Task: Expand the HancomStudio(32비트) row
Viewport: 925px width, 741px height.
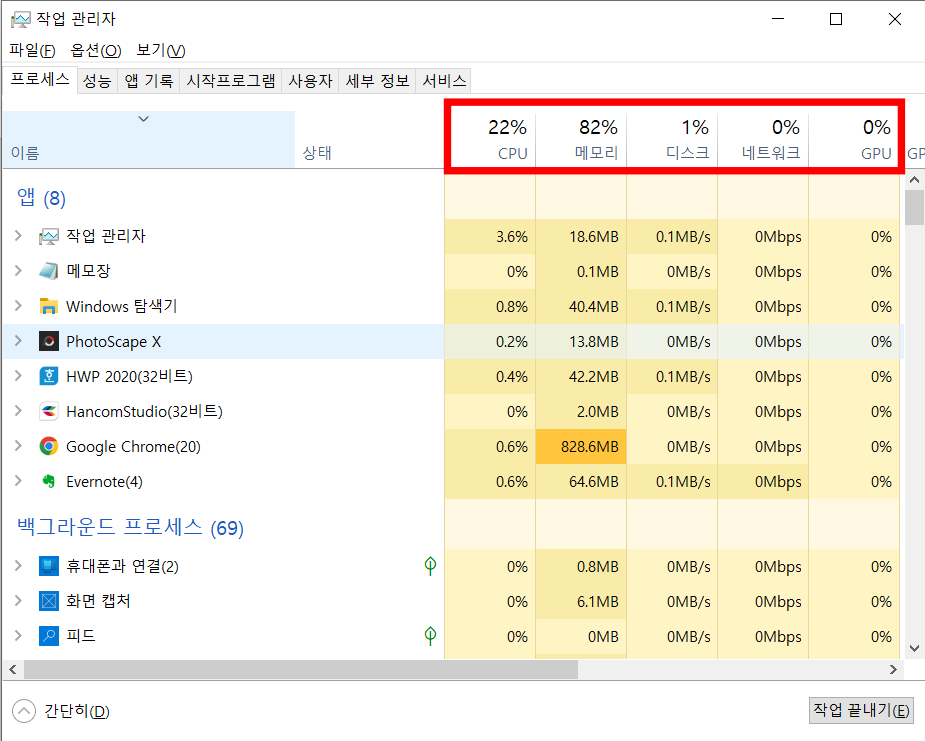Action: pos(18,411)
